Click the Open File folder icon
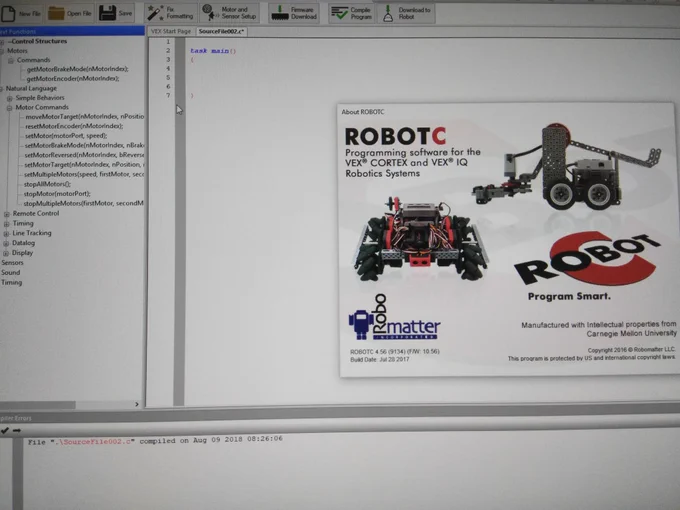680x510 pixels. point(56,13)
